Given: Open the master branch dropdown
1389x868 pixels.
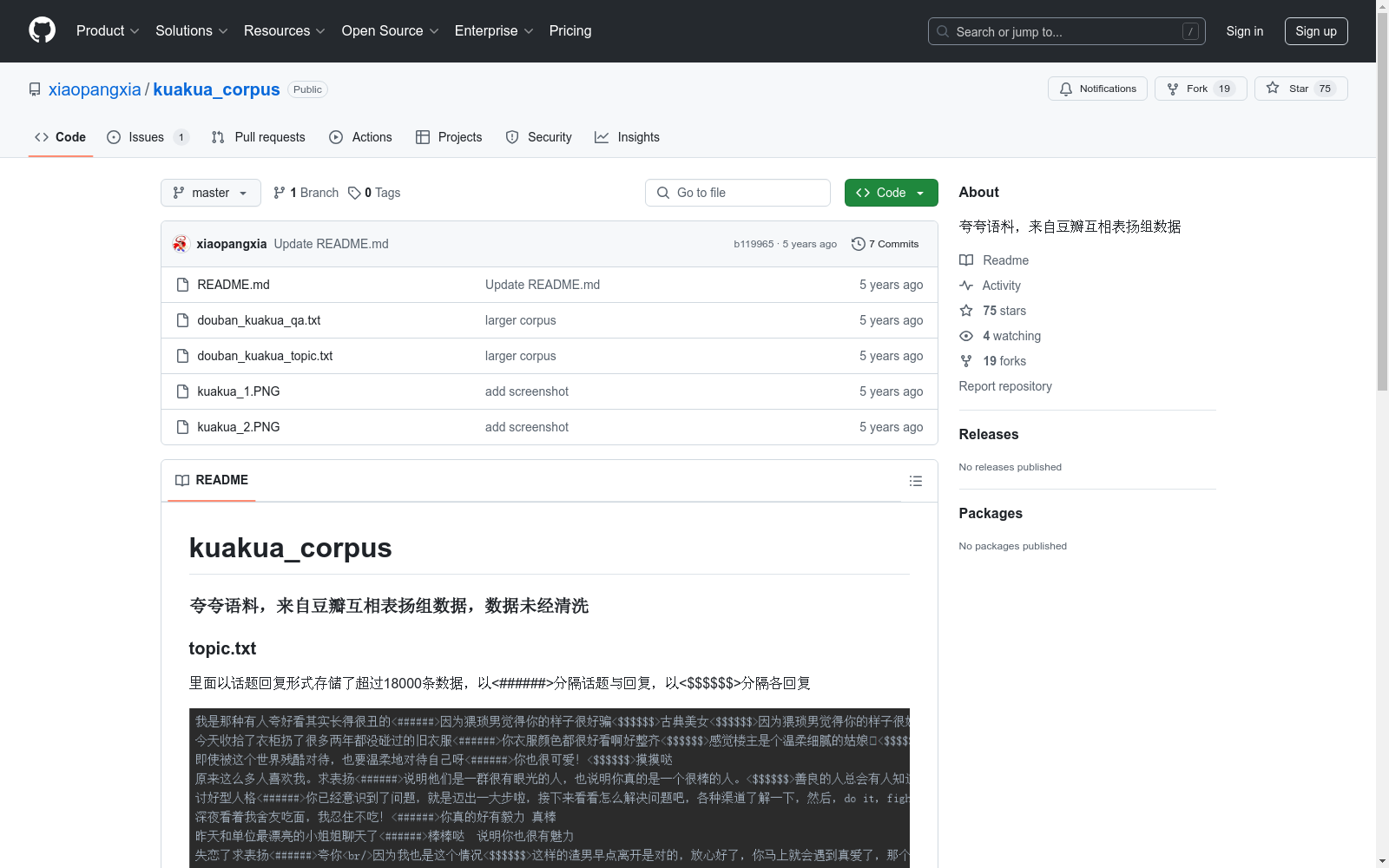Looking at the screenshot, I should click(211, 193).
